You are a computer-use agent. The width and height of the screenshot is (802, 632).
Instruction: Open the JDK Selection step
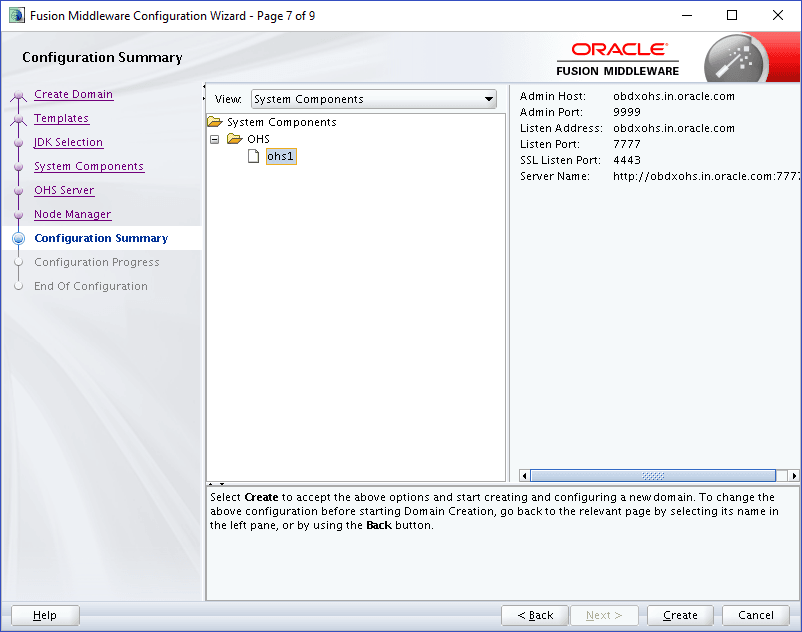coord(69,143)
